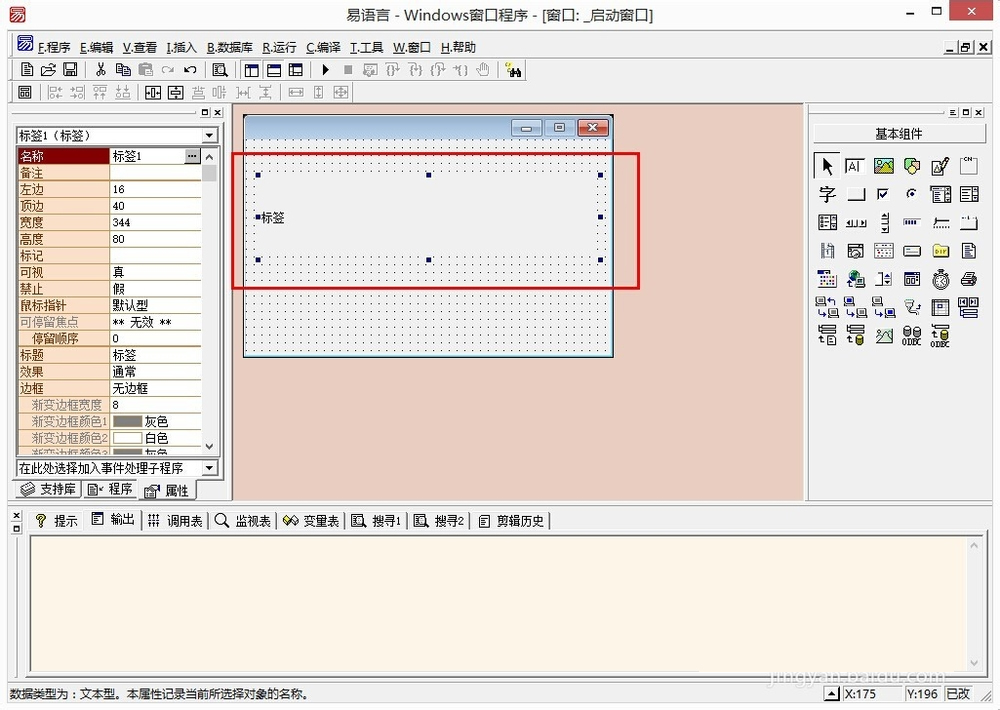Switch to the 支持库 tab

point(49,489)
